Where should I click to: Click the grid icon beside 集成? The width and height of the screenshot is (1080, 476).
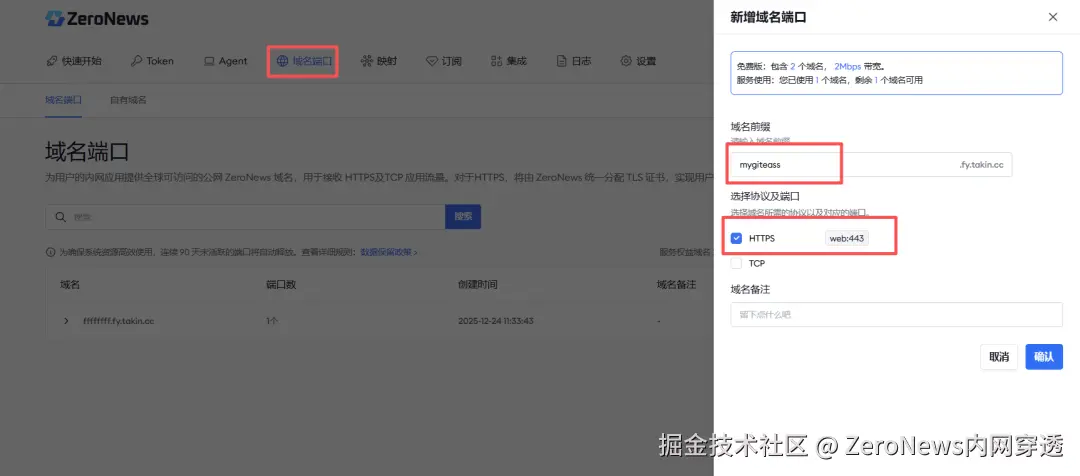tap(497, 61)
